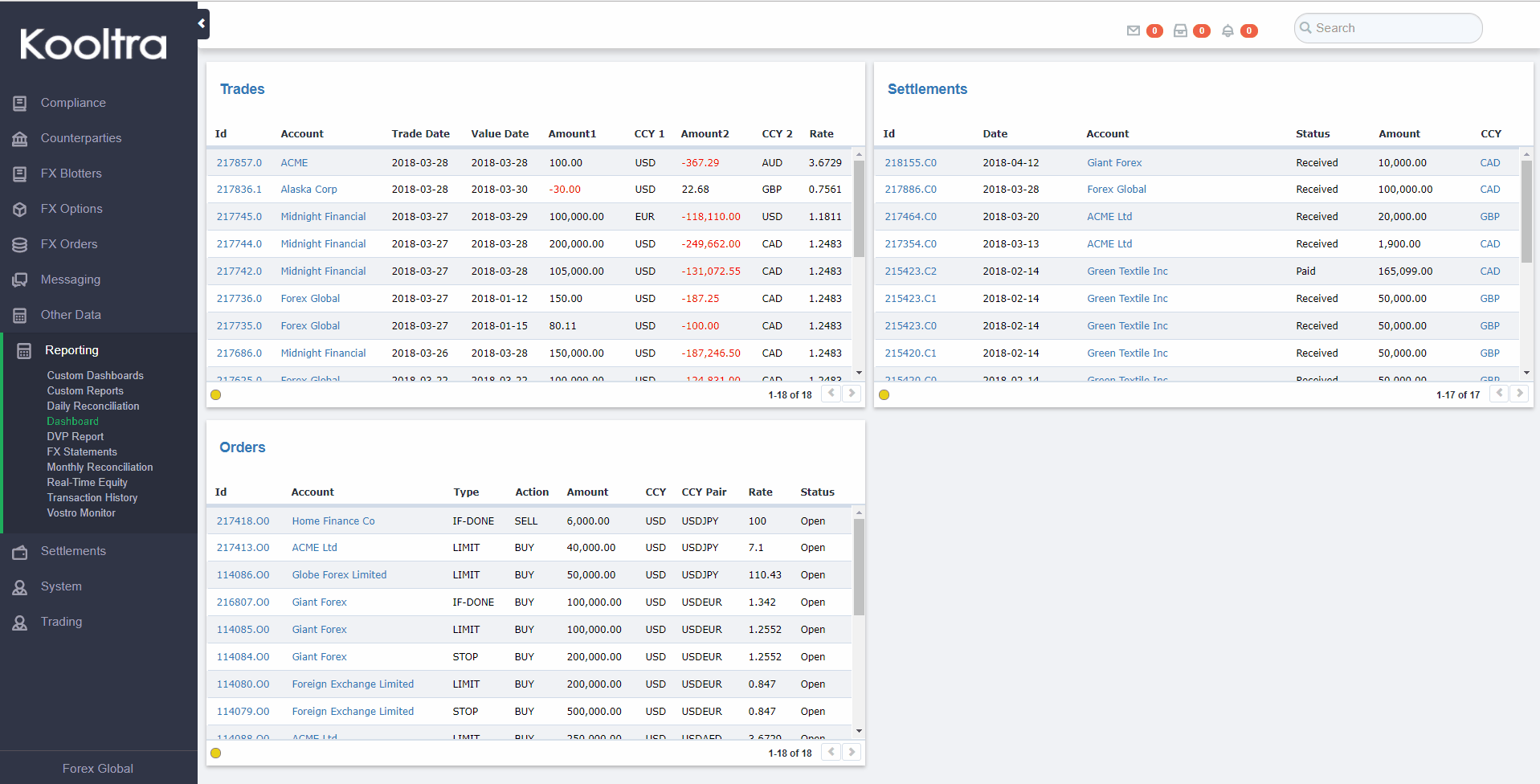The height and width of the screenshot is (784, 1540).
Task: Open the bell alerts icon
Action: click(x=1228, y=31)
